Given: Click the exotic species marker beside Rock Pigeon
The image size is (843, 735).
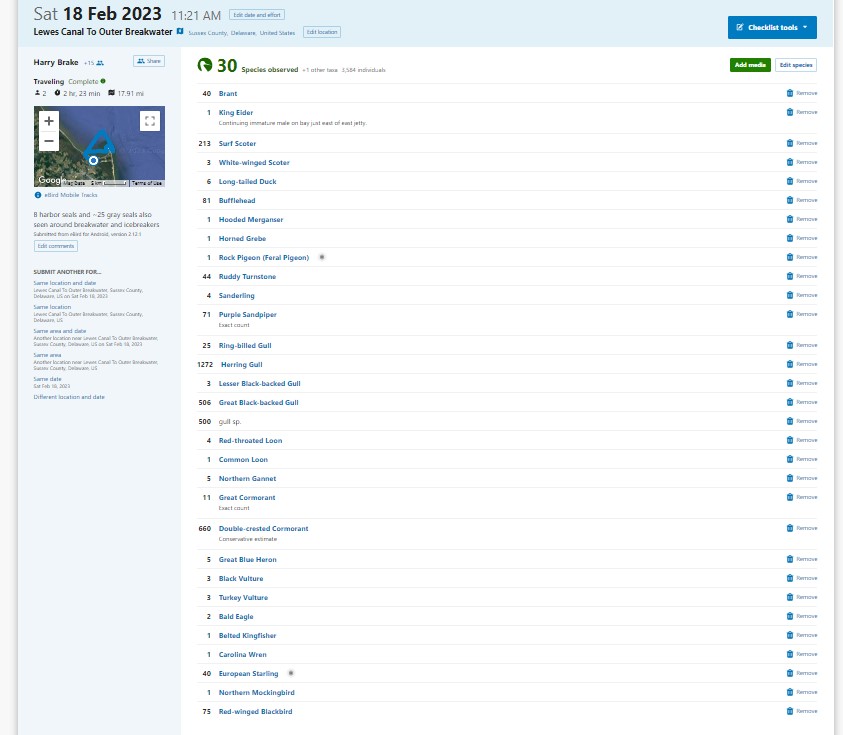Looking at the screenshot, I should click(321, 257).
